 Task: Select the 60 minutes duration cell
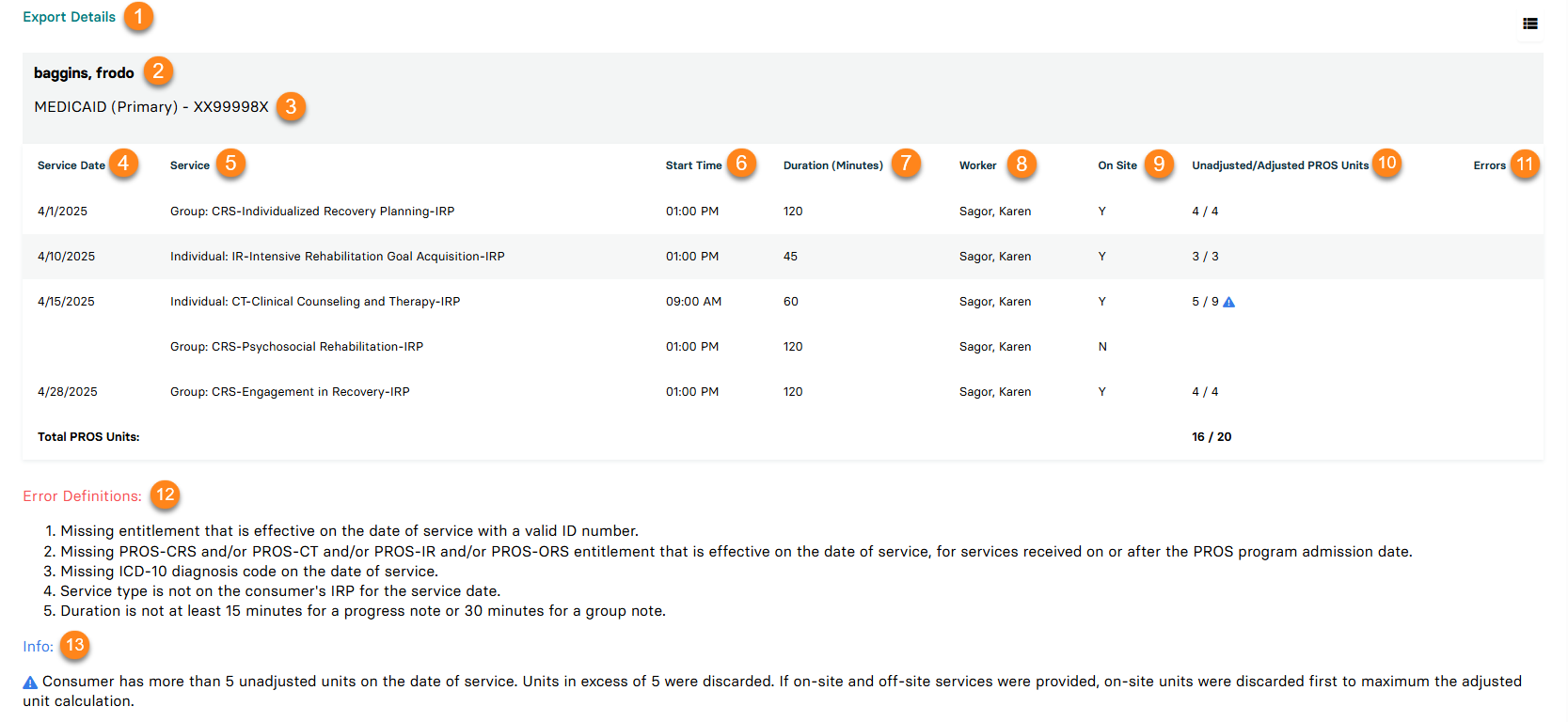point(791,302)
